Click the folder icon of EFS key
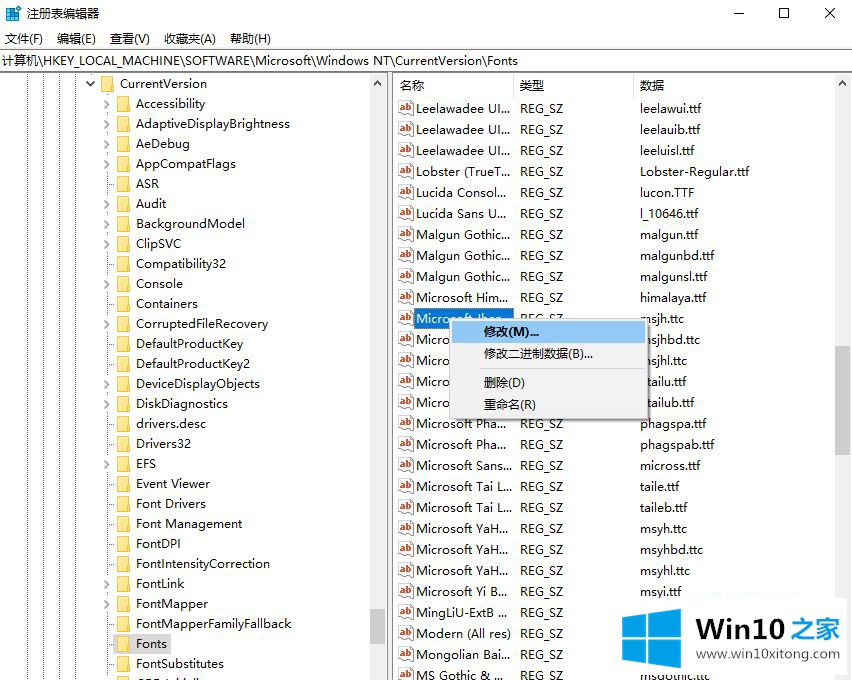The height and width of the screenshot is (680, 852). [123, 464]
